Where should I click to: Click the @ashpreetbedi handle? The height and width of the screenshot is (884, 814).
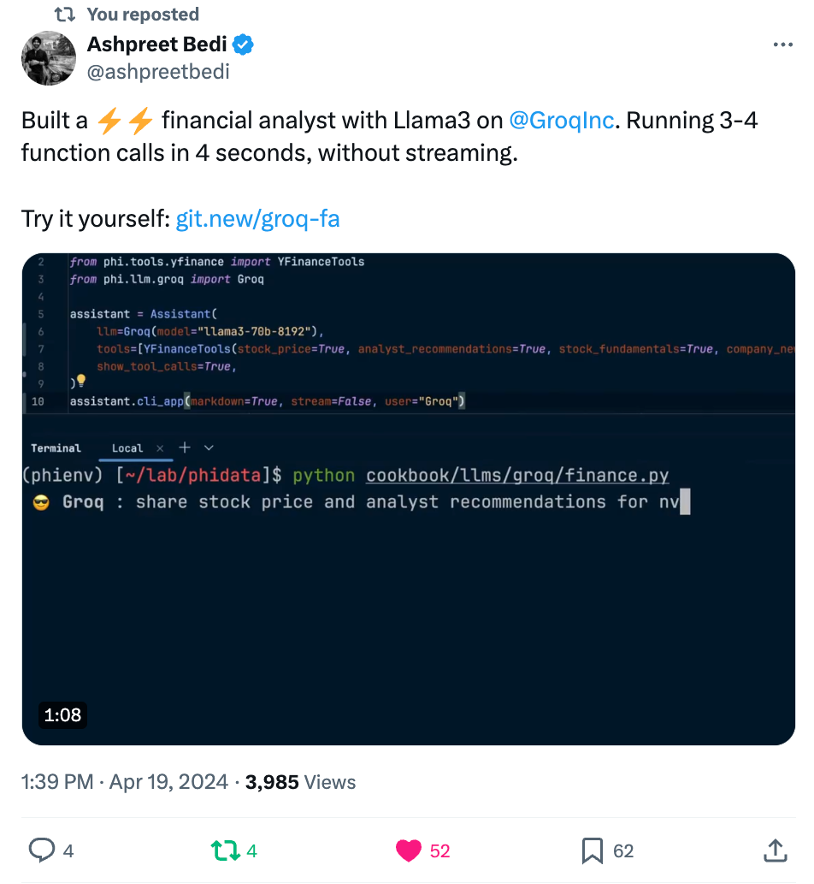coord(158,71)
